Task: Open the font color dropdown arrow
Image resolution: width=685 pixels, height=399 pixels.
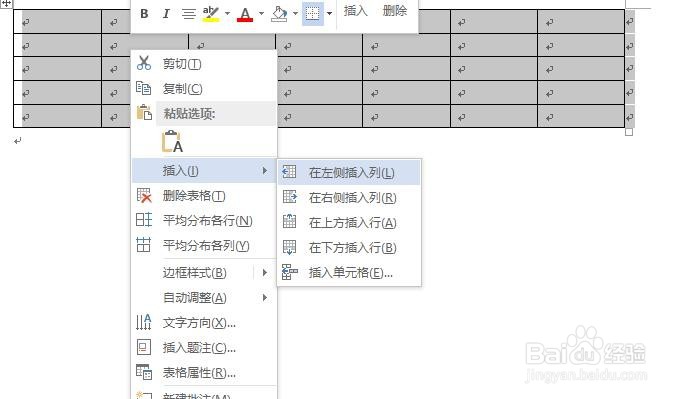Action: tap(261, 14)
